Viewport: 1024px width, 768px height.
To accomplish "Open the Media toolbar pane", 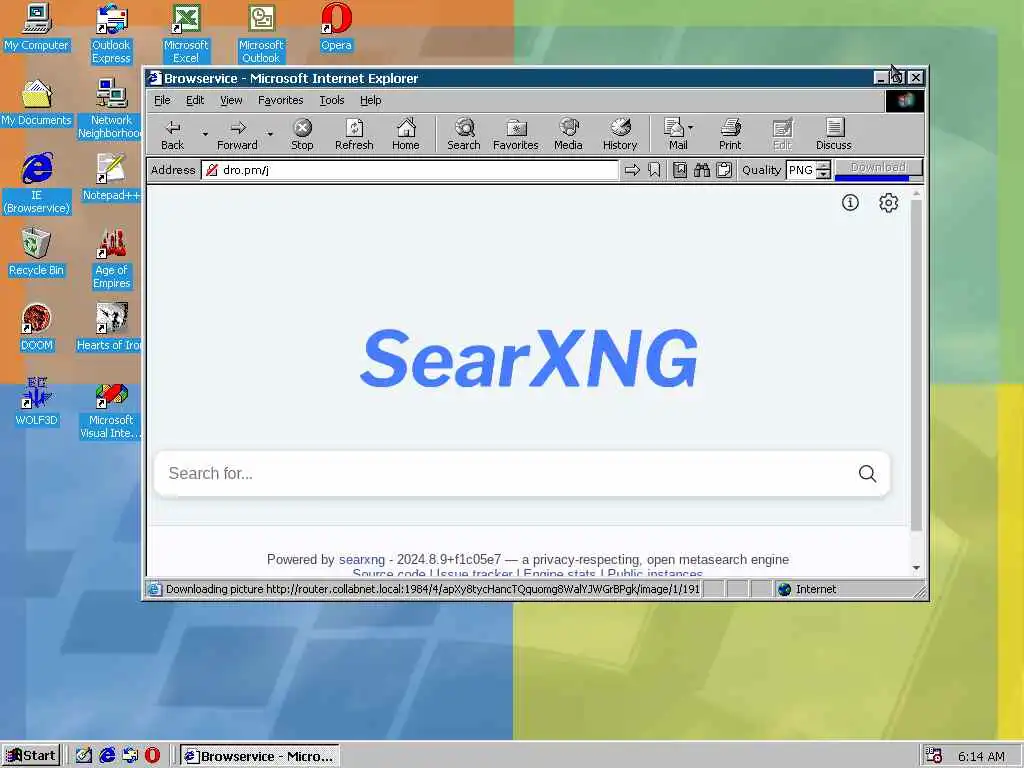I will 568,135.
